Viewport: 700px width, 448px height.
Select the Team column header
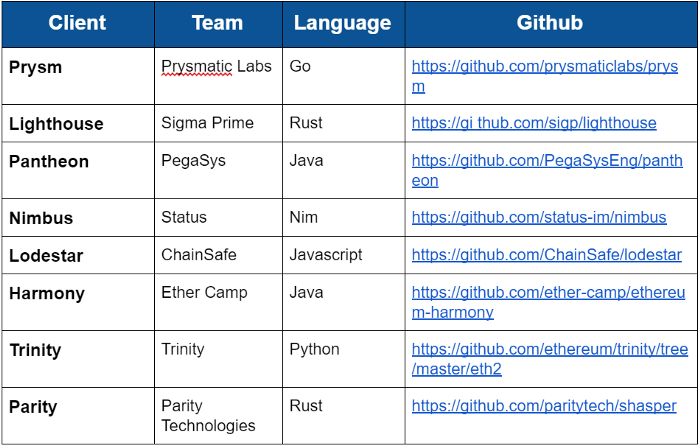click(x=218, y=23)
